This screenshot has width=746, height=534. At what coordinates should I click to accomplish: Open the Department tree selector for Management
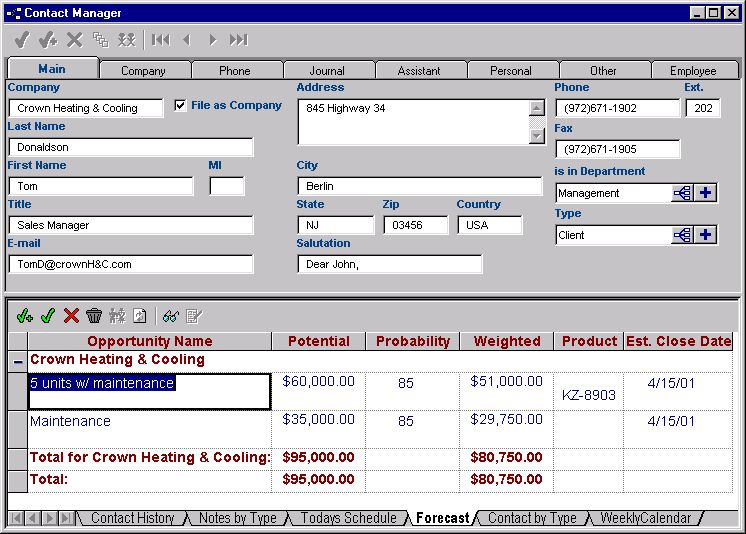[683, 193]
